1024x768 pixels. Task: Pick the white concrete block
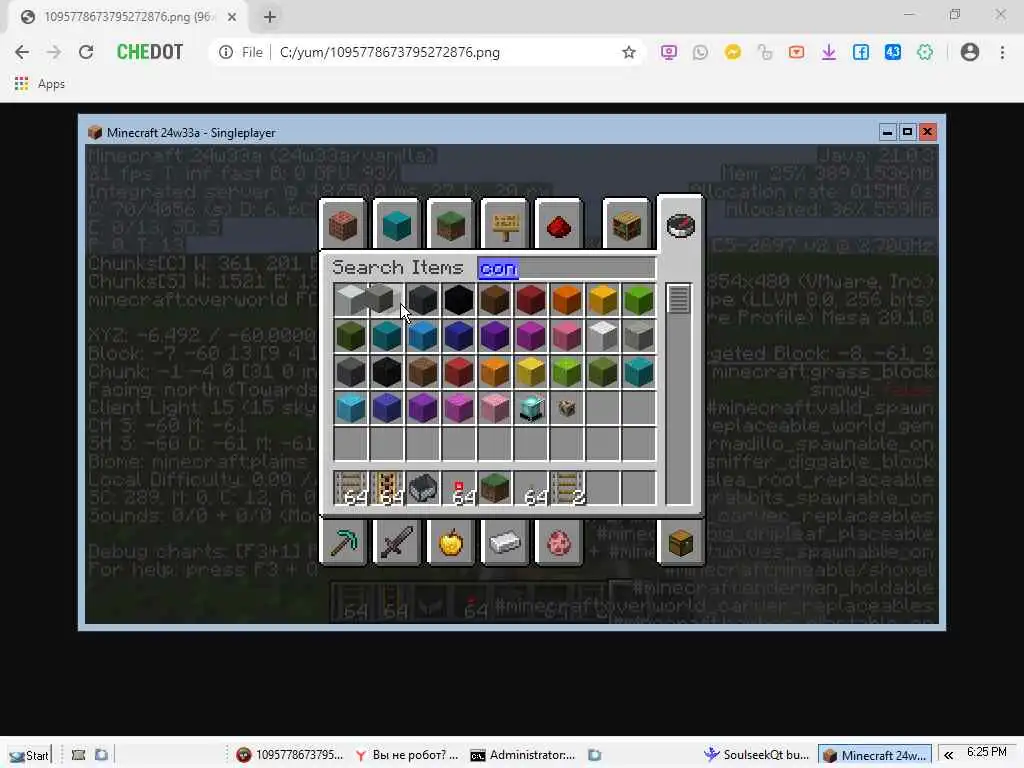click(351, 300)
